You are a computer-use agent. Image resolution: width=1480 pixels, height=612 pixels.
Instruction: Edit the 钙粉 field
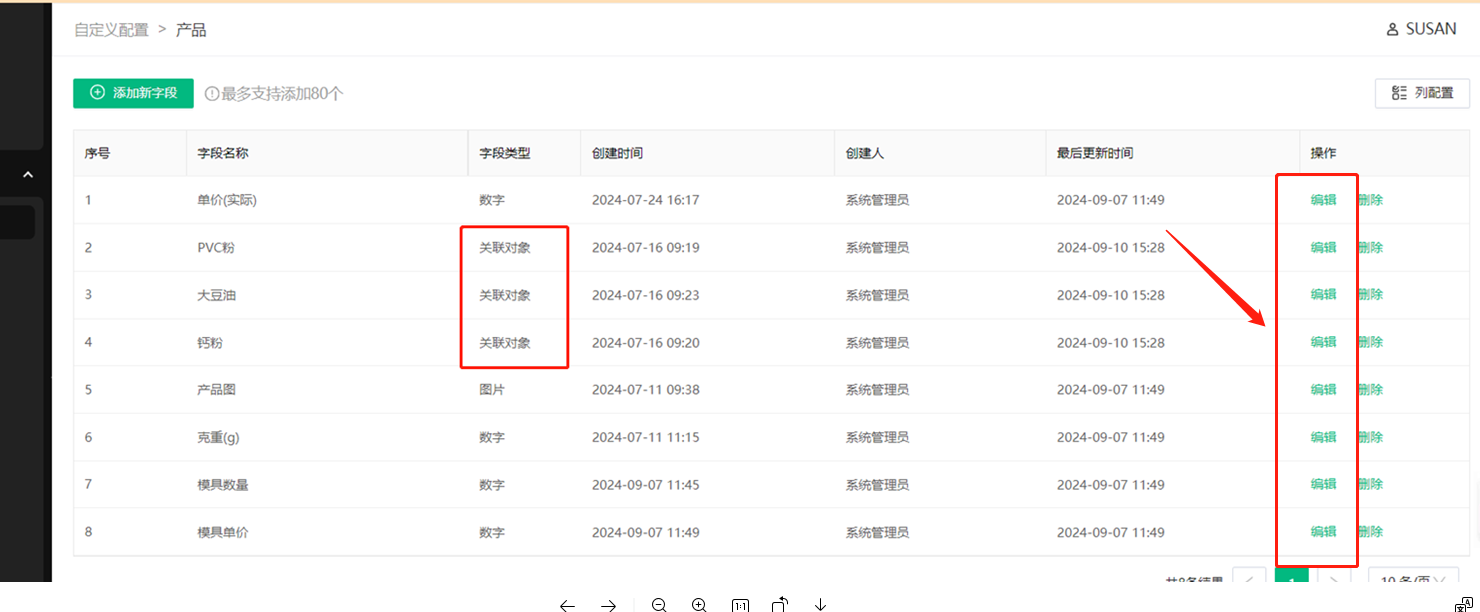(1323, 342)
